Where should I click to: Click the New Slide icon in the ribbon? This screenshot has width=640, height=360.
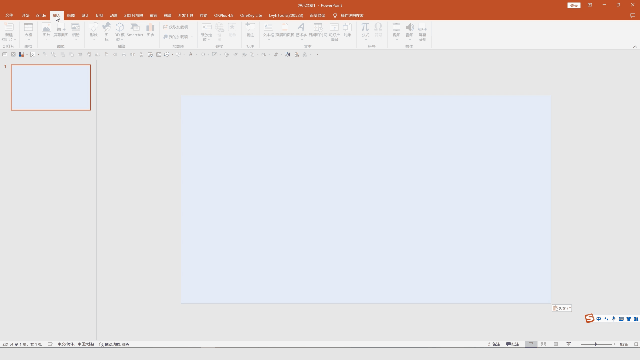coord(9,27)
